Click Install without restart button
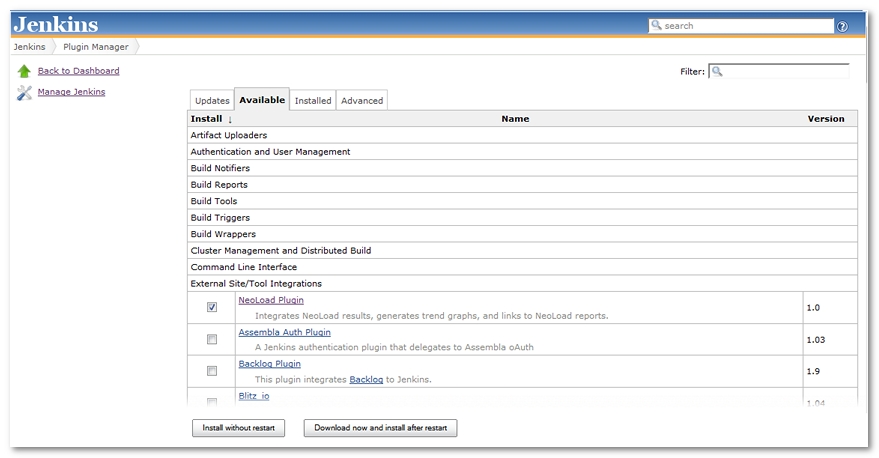Screen dimensions: 879x458 coord(238,428)
